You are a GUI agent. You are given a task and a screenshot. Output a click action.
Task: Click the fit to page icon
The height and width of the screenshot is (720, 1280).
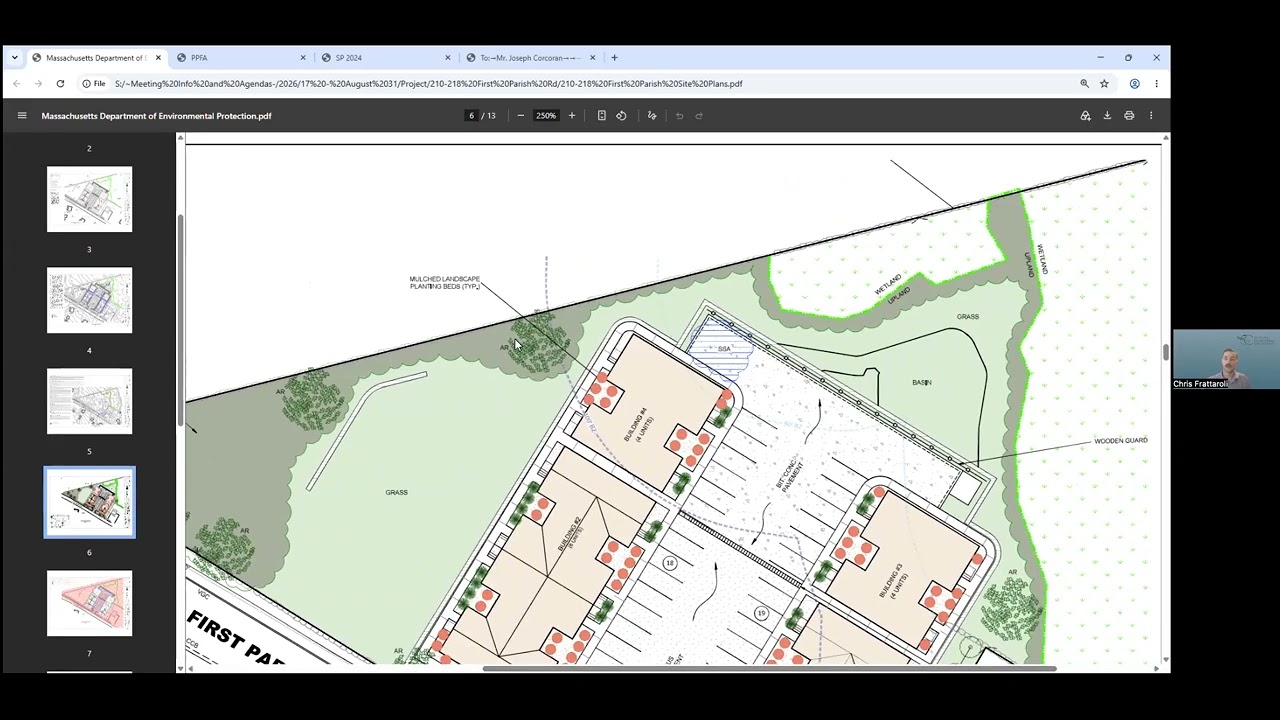point(601,116)
